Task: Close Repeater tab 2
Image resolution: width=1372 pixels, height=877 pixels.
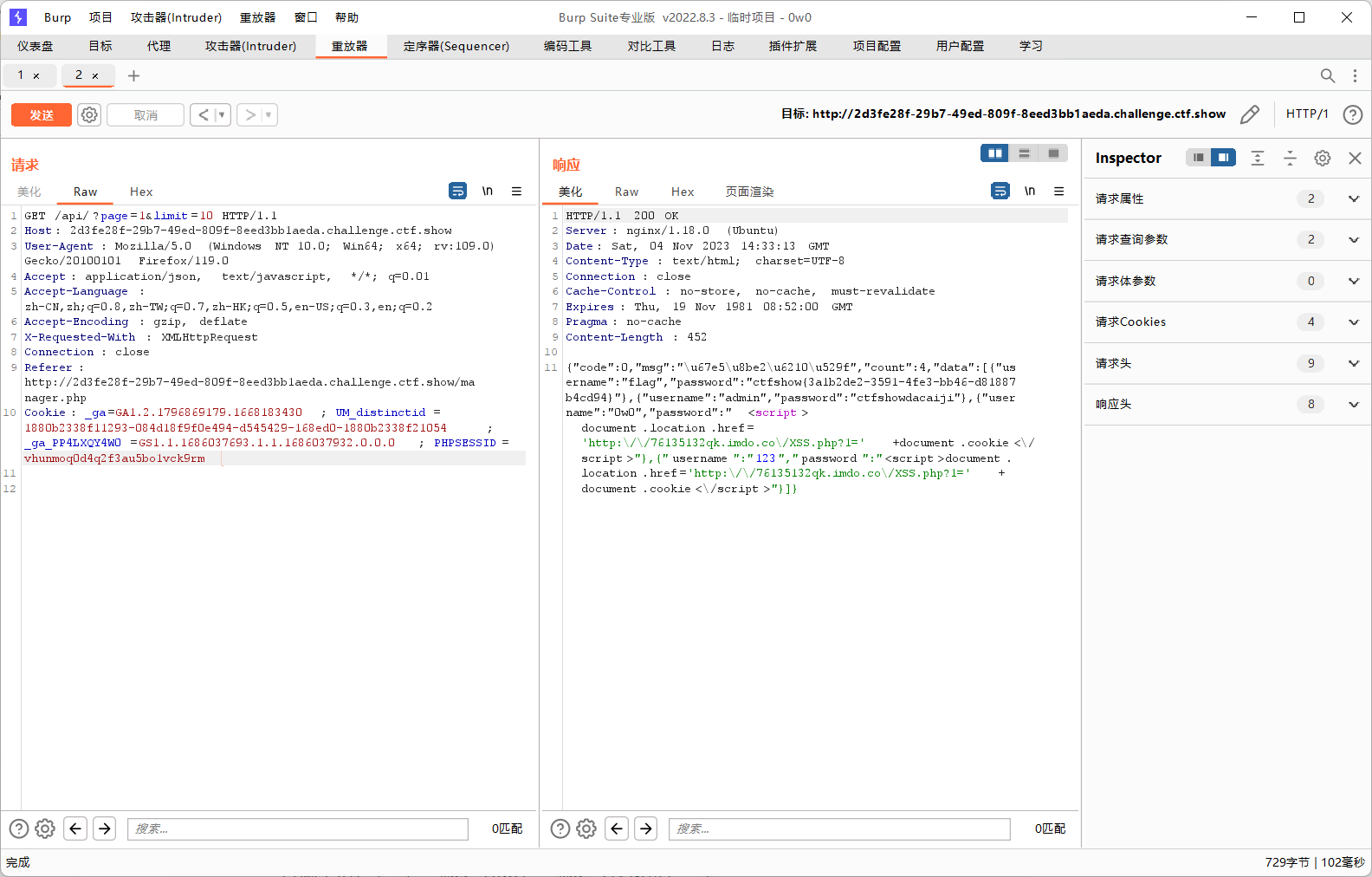Action: 95,76
